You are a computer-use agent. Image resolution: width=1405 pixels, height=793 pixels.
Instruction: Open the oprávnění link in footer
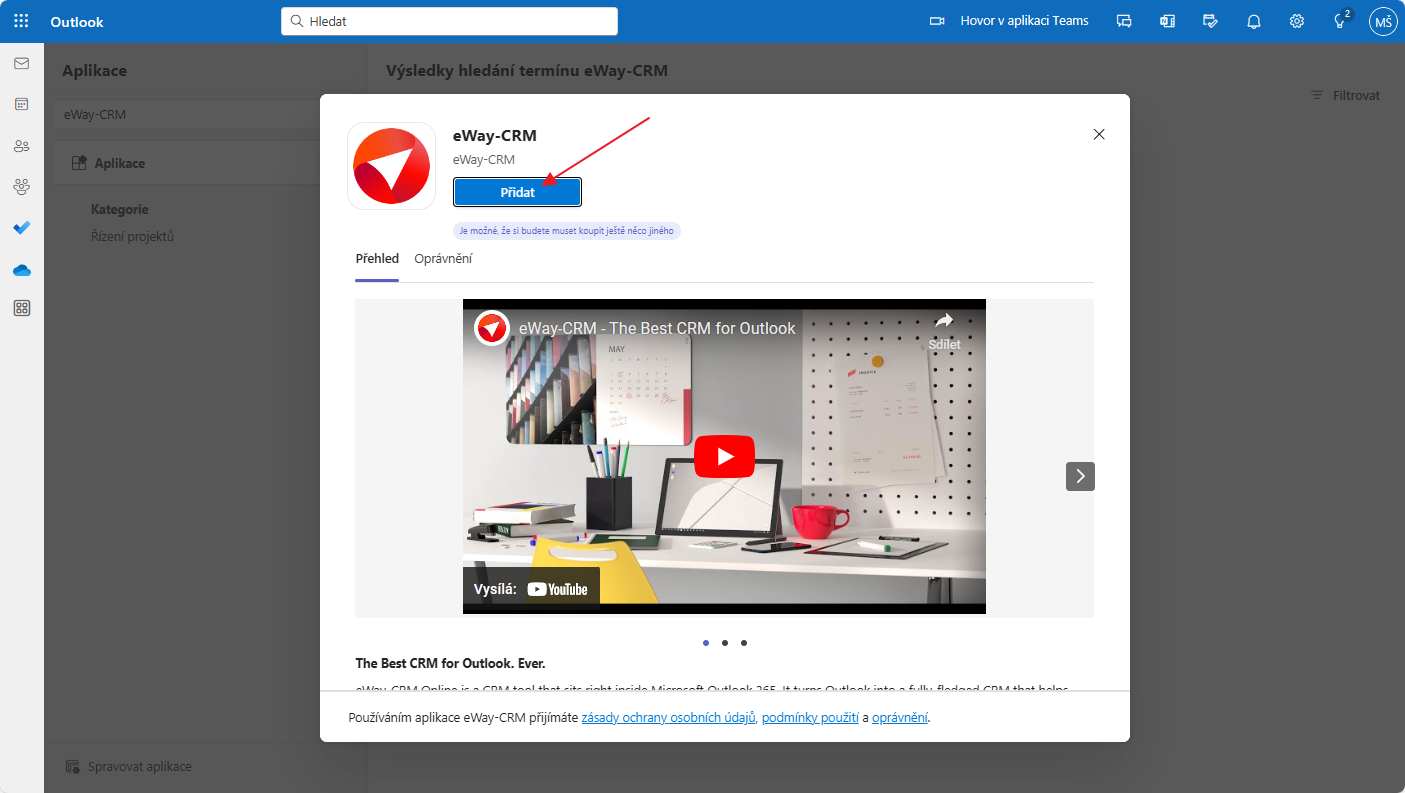point(900,717)
